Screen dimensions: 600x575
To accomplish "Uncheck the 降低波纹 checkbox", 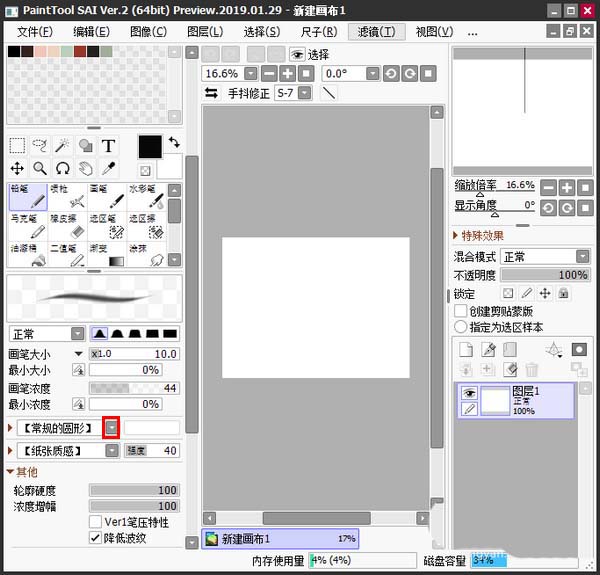I will [x=95, y=538].
